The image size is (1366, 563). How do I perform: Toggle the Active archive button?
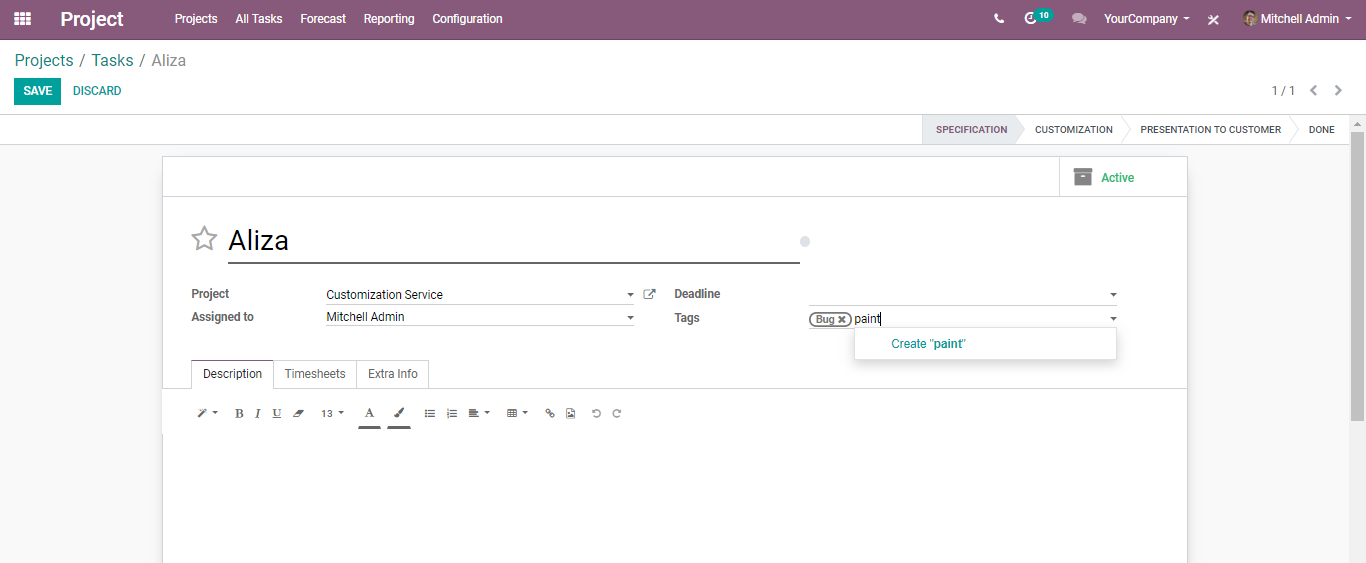pos(1123,177)
